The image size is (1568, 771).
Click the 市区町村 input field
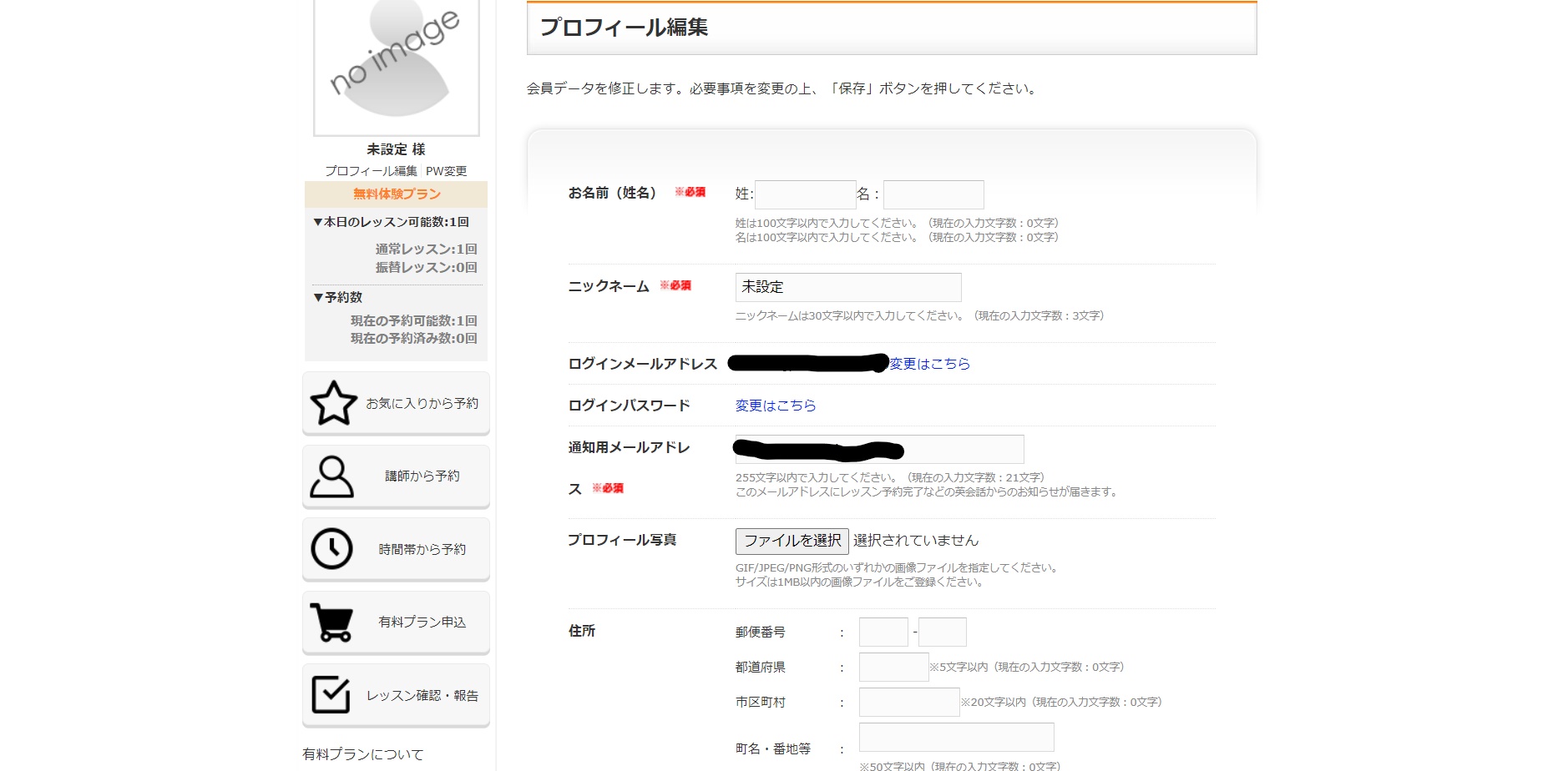click(908, 703)
